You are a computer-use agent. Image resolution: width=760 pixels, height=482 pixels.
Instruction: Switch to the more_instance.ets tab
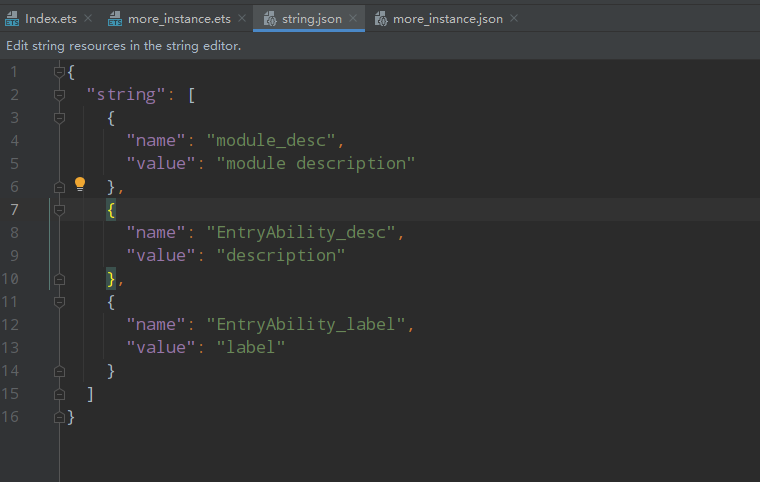click(x=180, y=18)
